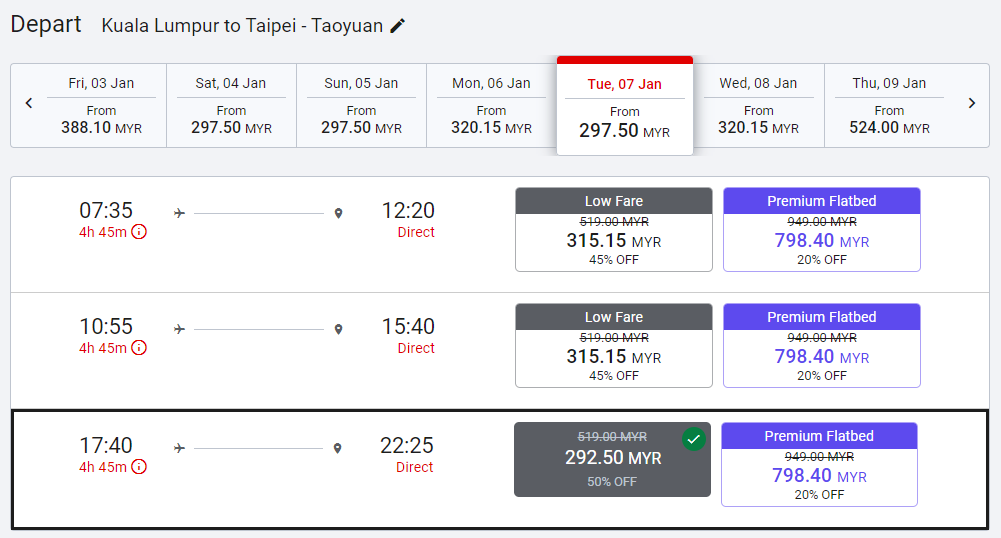Choose Thu, 09 Jan at 524.00 MYR
Viewport: 1001px width, 538px height.
point(889,105)
